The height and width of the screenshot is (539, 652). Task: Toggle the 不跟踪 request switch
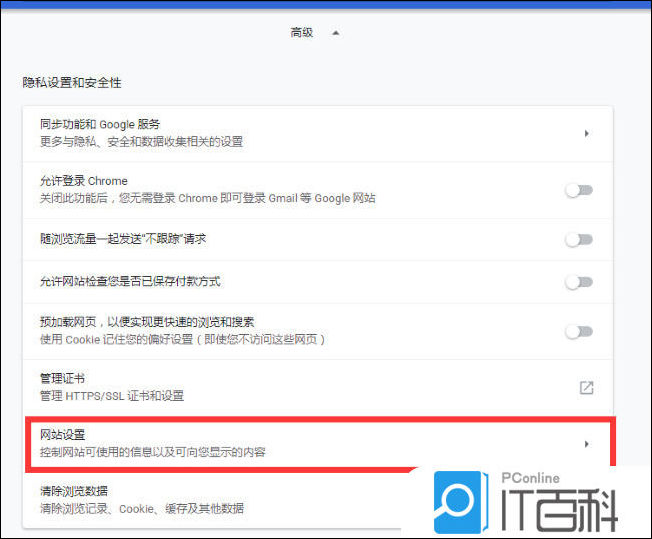pyautogui.click(x=579, y=240)
